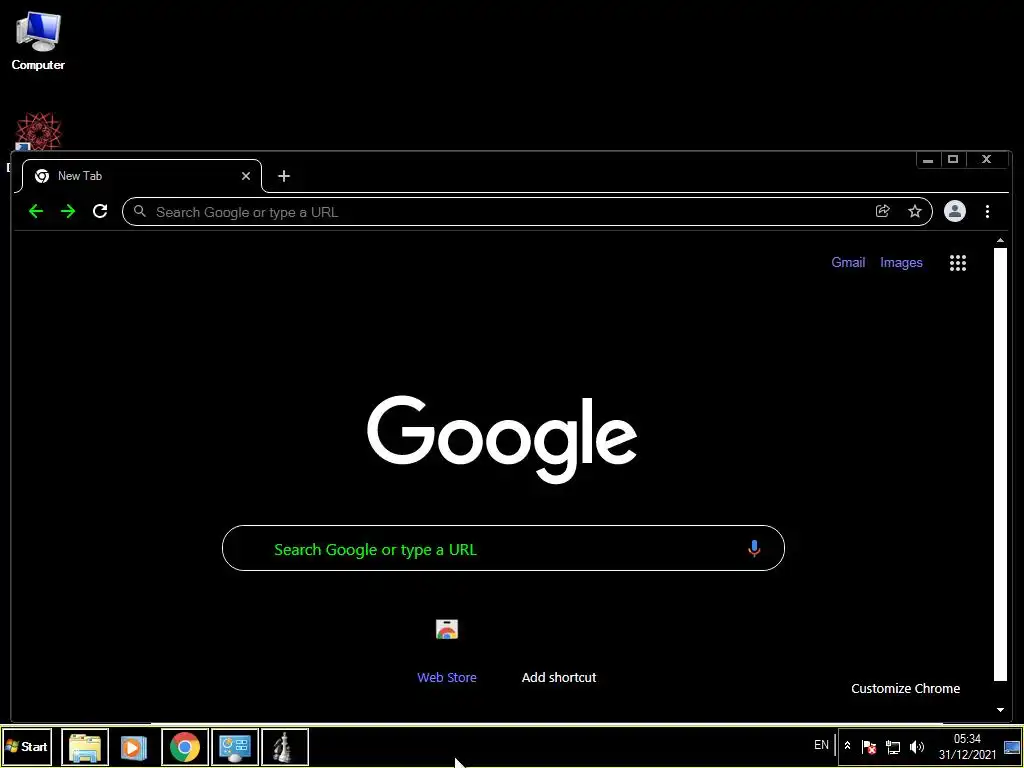Click the scrollbar up arrow
Image resolution: width=1024 pixels, height=768 pixels.
click(1000, 241)
